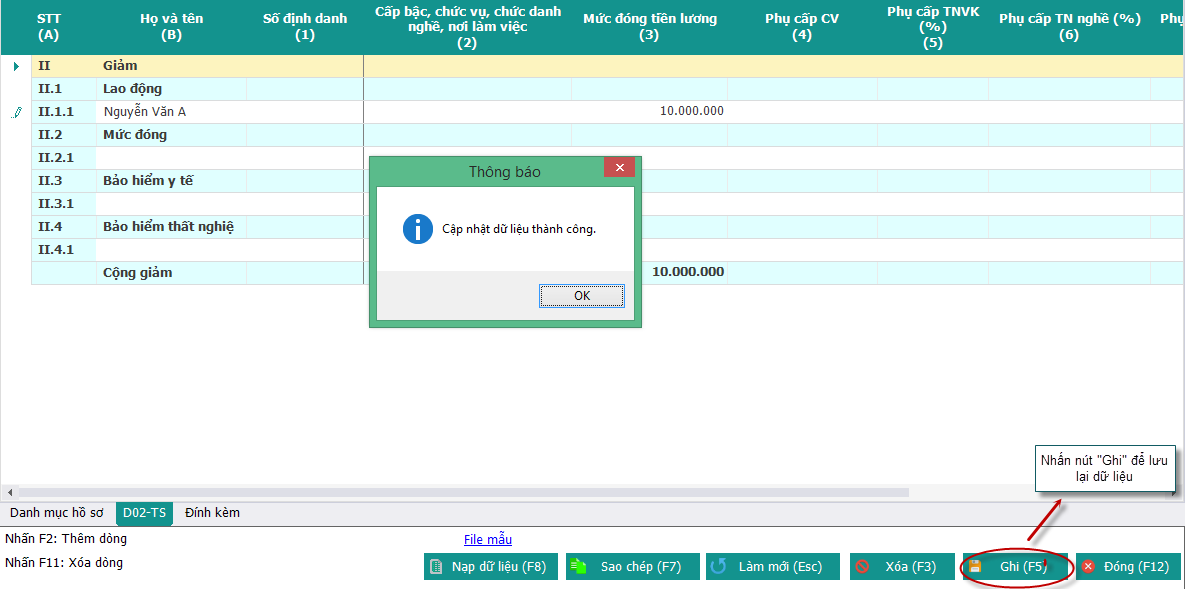This screenshot has width=1185, height=589.
Task: Click the Số định danh cell for Nguyễn Văn A
Action: (x=305, y=112)
